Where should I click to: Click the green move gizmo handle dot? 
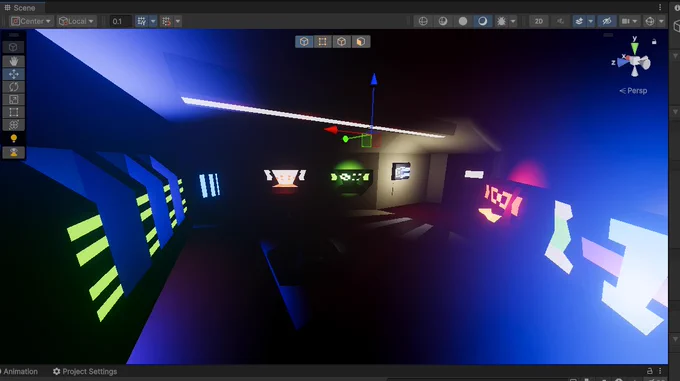coord(346,139)
